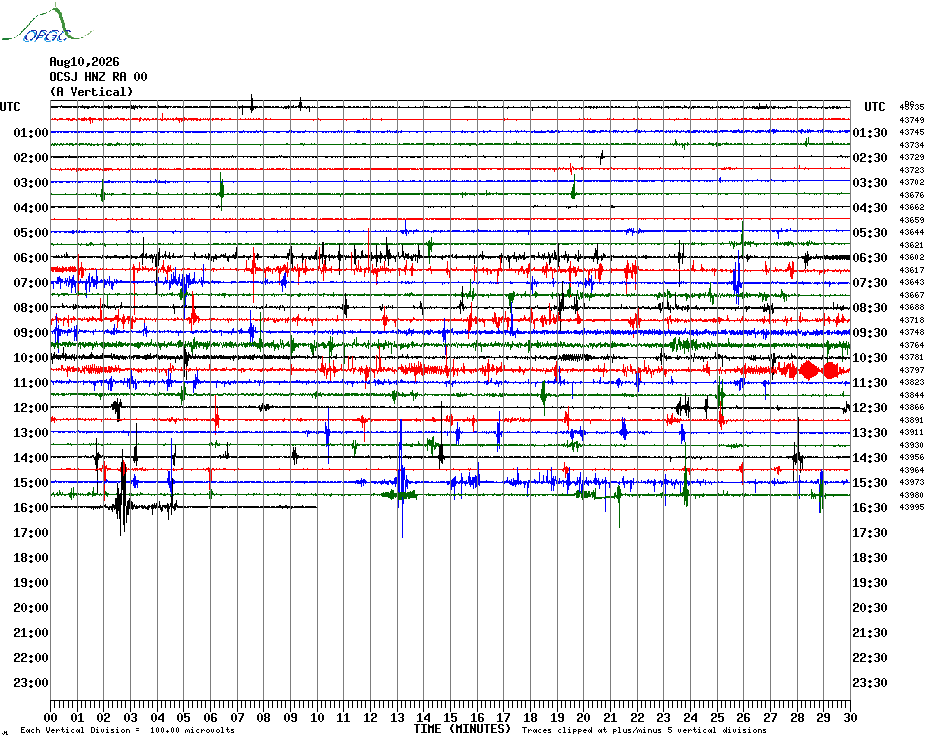The width and height of the screenshot is (930, 744).
Task: Click the (A Vertical) channel label
Action: pos(91,91)
